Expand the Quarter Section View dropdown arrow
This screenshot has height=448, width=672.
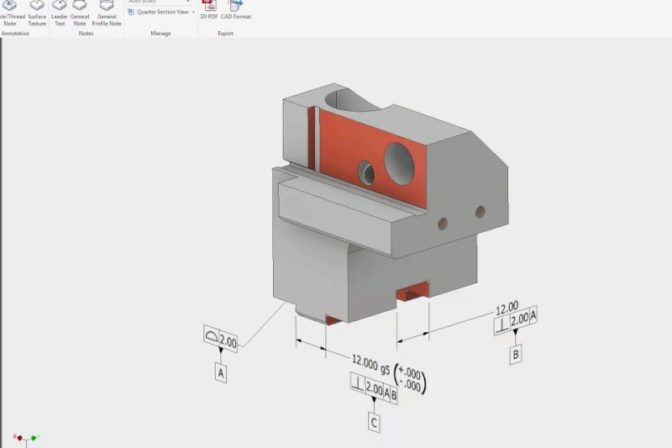click(192, 12)
